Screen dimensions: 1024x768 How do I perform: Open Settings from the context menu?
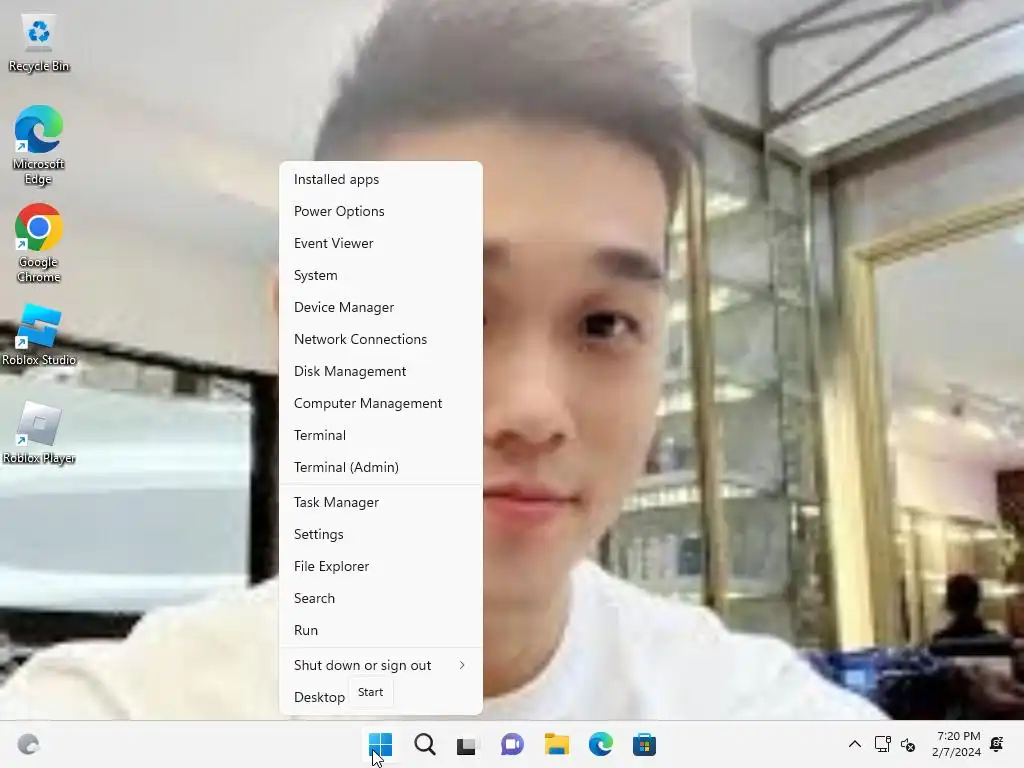click(x=381, y=535)
